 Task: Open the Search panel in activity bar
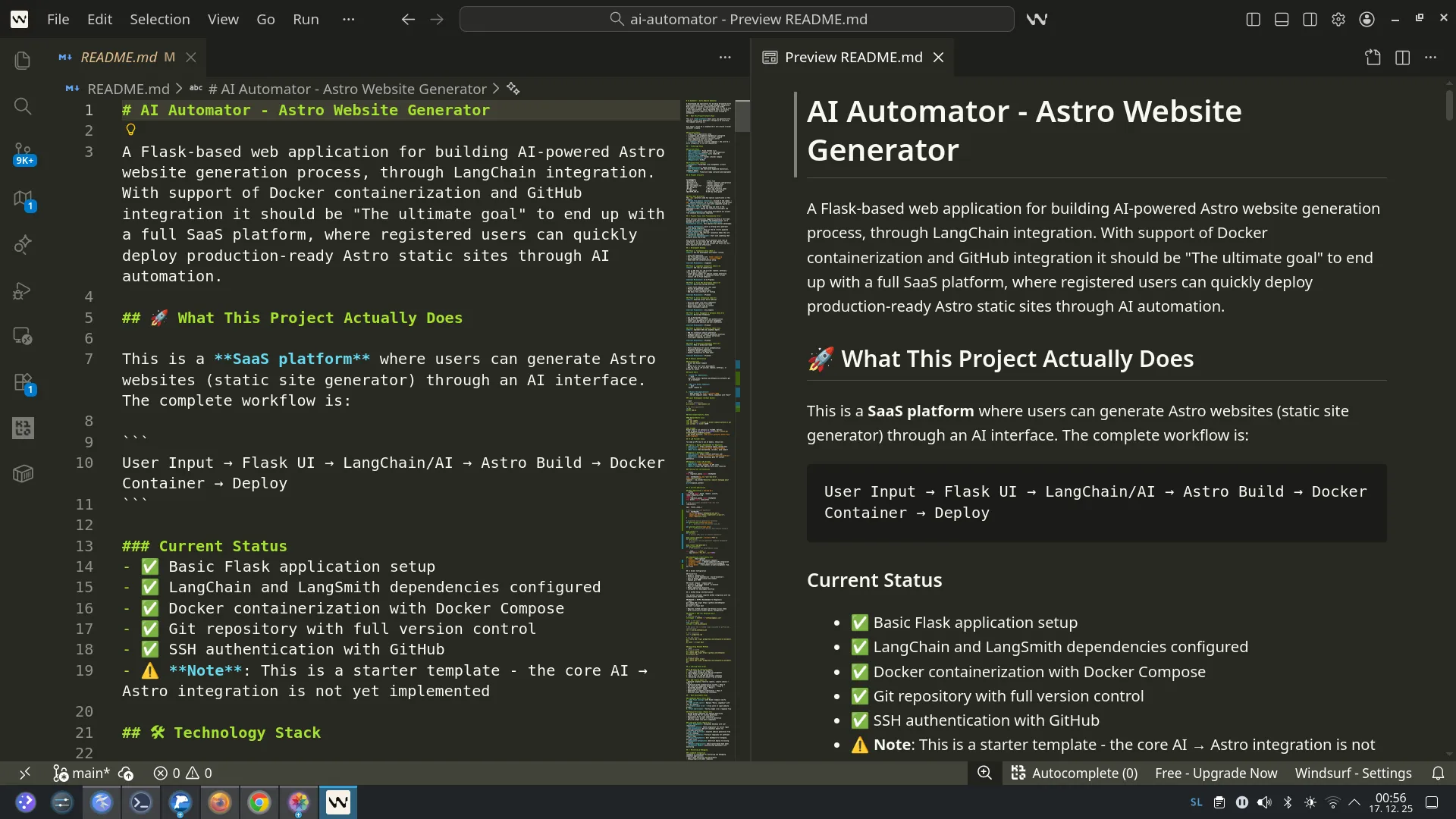click(23, 106)
